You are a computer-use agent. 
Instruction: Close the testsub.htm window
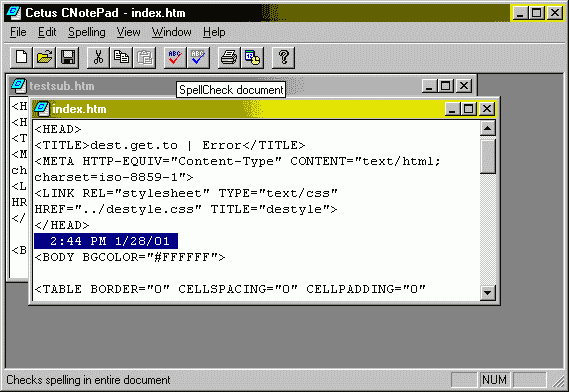pos(464,86)
